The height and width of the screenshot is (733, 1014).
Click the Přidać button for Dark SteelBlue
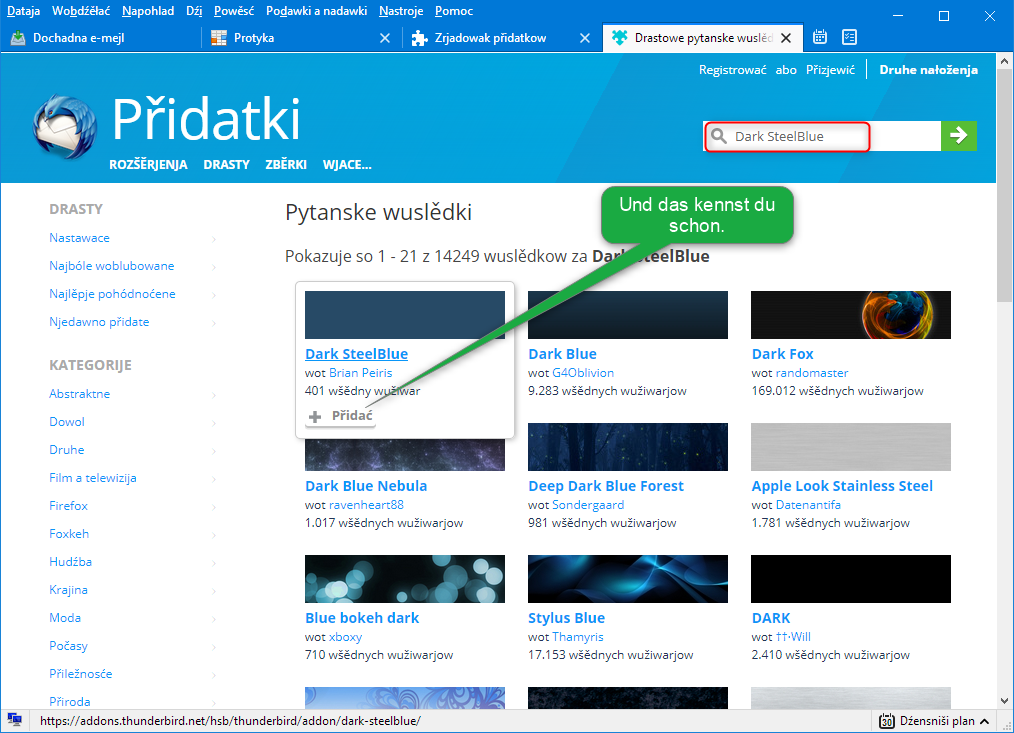tap(341, 416)
